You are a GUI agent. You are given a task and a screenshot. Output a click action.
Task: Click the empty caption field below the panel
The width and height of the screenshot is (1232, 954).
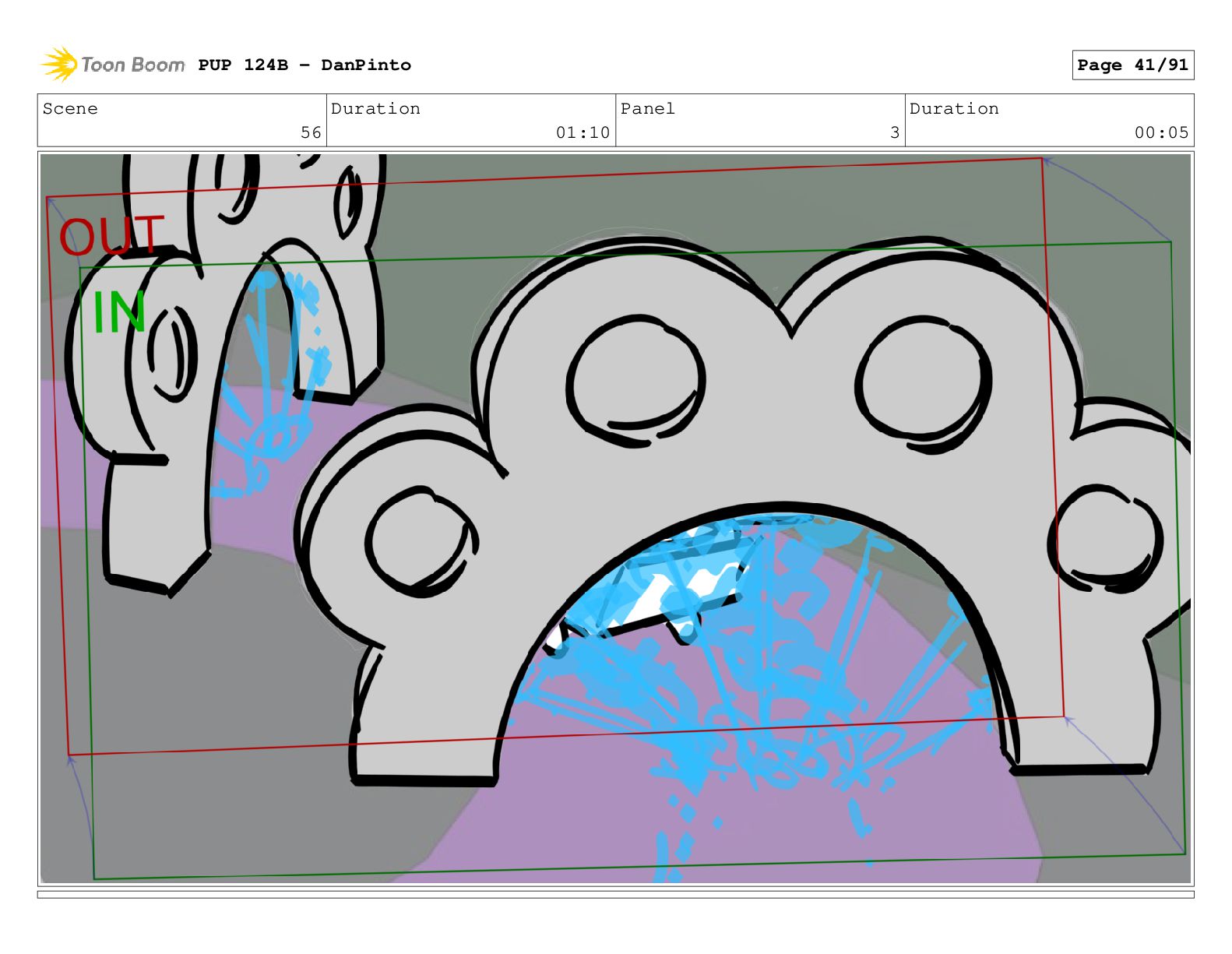pos(615,895)
